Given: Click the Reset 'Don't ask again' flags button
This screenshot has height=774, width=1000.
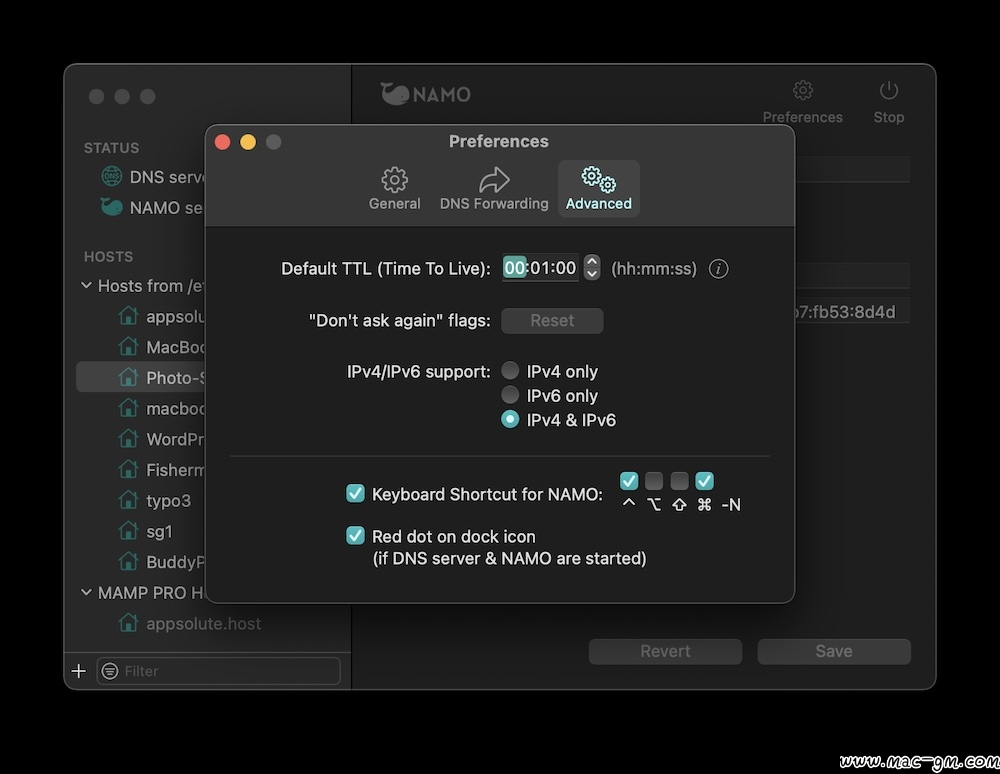Looking at the screenshot, I should point(552,321).
